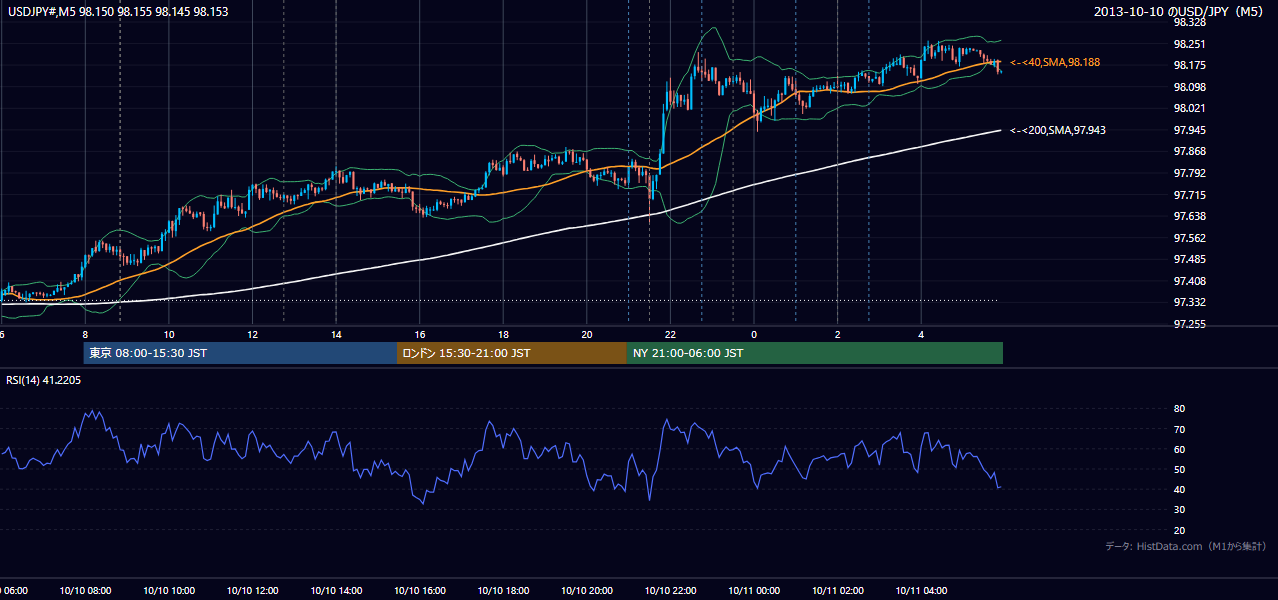Screen dimensions: 1278x600
Task: Click the 40 SMA 98.188 label
Action: (1055, 62)
